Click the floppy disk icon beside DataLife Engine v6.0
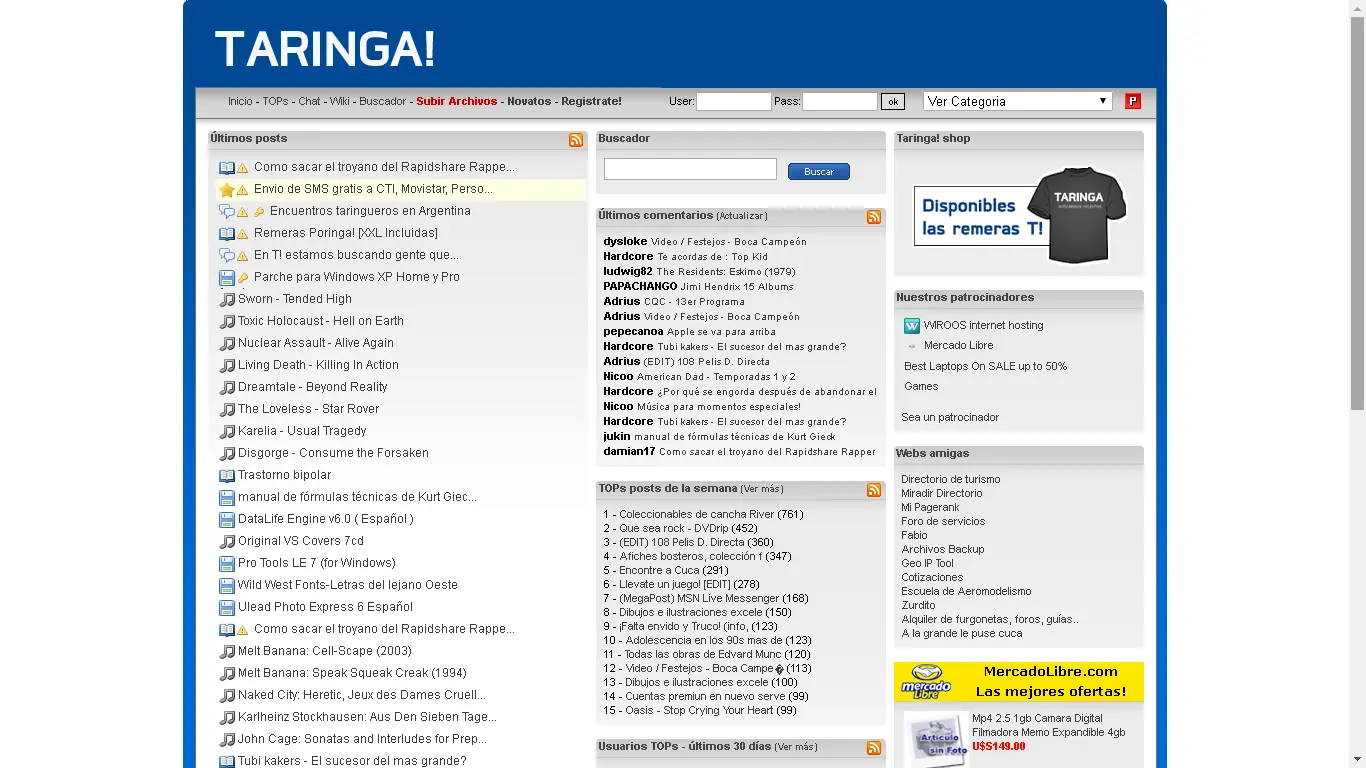The height and width of the screenshot is (768, 1366). click(x=227, y=520)
